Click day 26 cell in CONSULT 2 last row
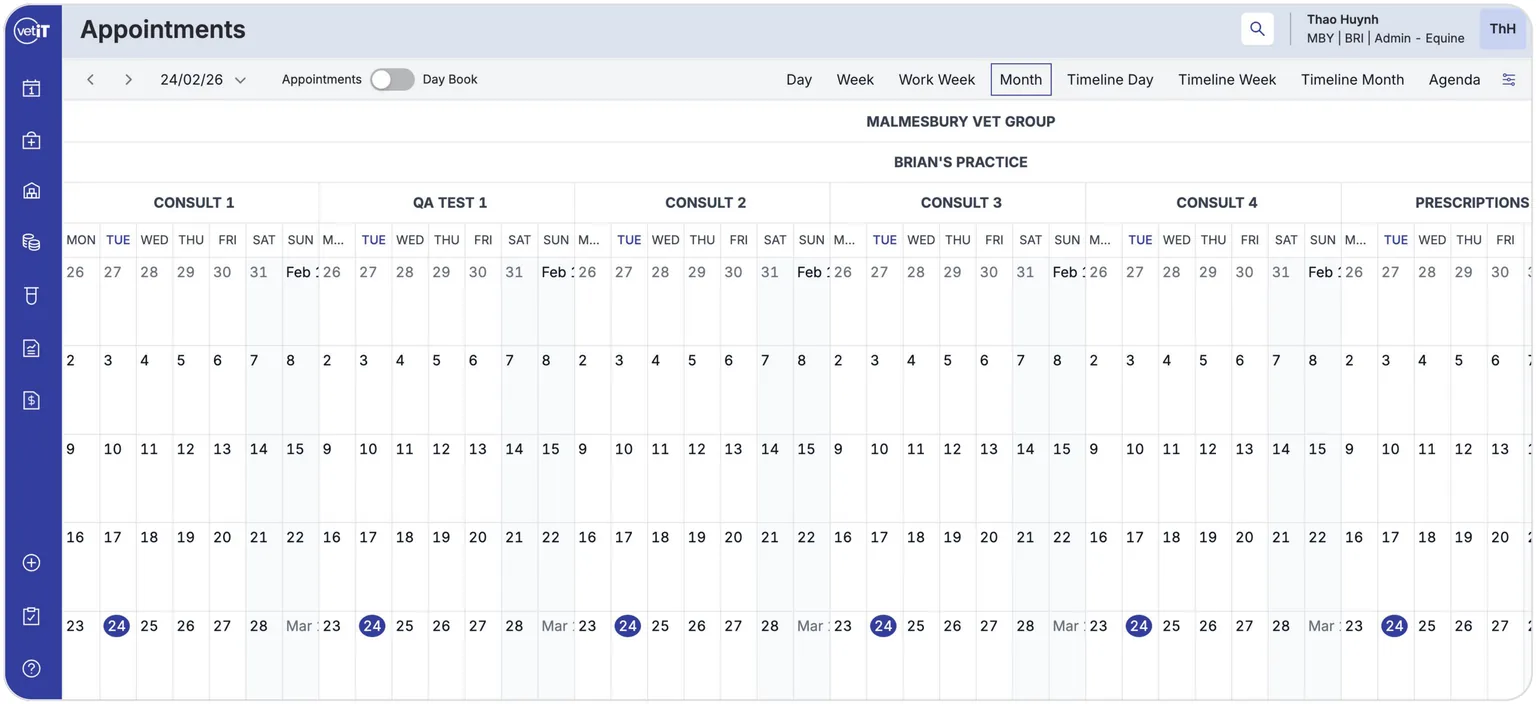 pyautogui.click(x=702, y=655)
